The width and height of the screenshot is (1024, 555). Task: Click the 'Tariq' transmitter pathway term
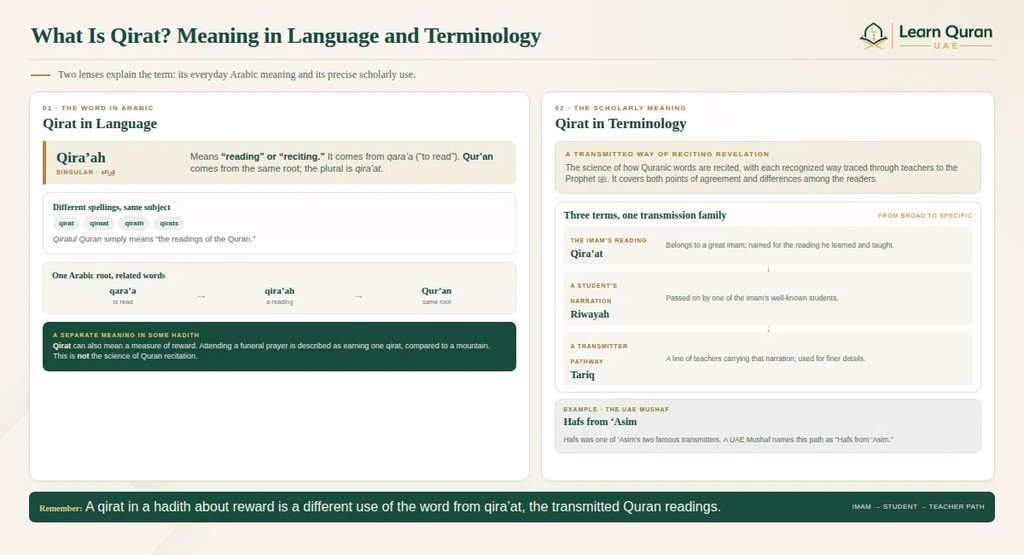[582, 375]
